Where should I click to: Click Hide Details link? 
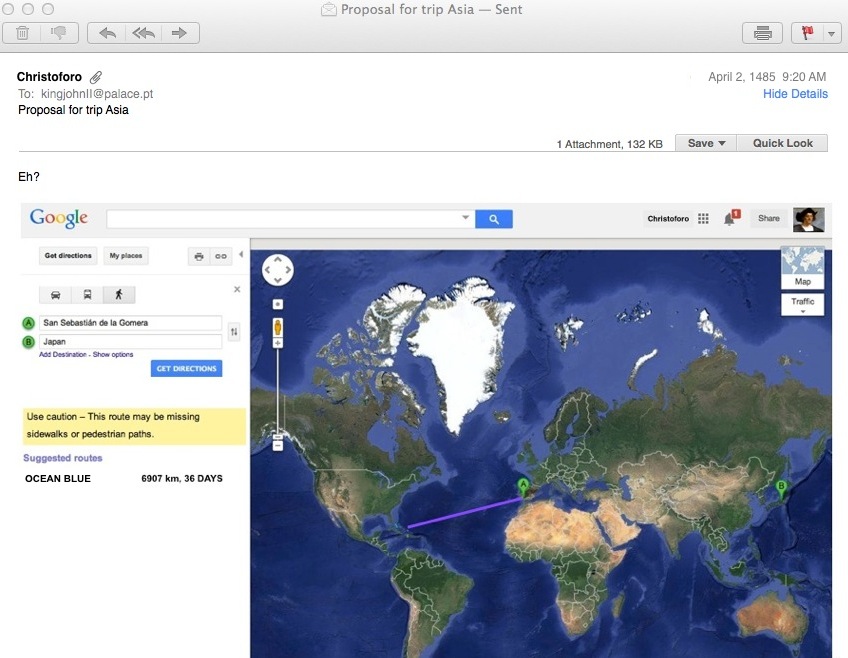click(795, 94)
